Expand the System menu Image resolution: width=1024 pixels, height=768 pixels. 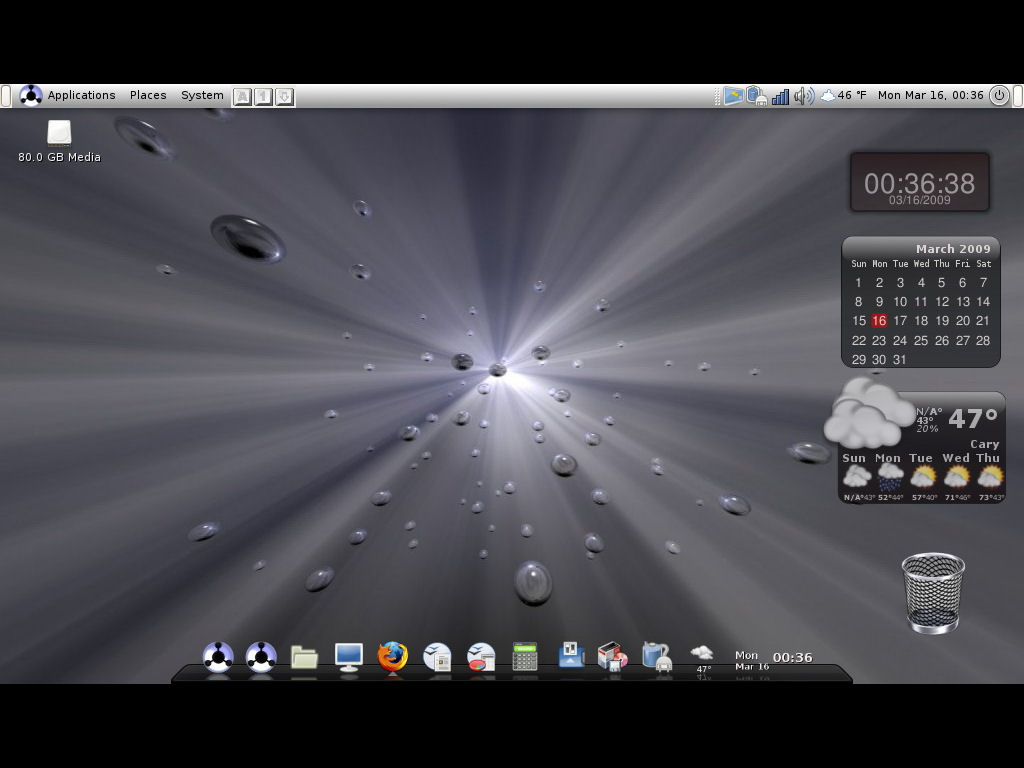pos(202,96)
